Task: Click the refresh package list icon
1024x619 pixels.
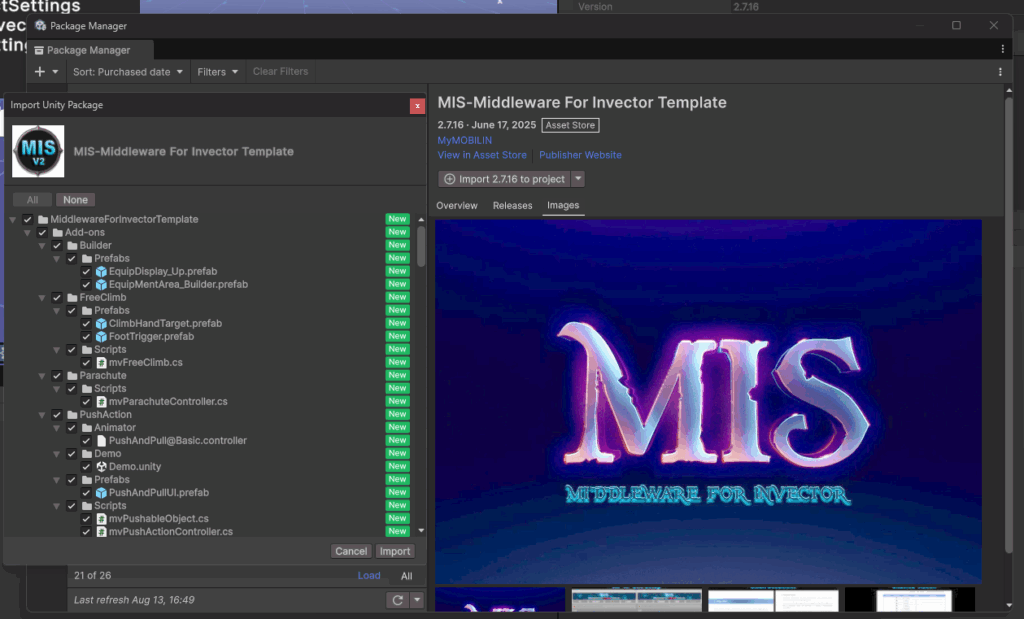Action: (398, 600)
